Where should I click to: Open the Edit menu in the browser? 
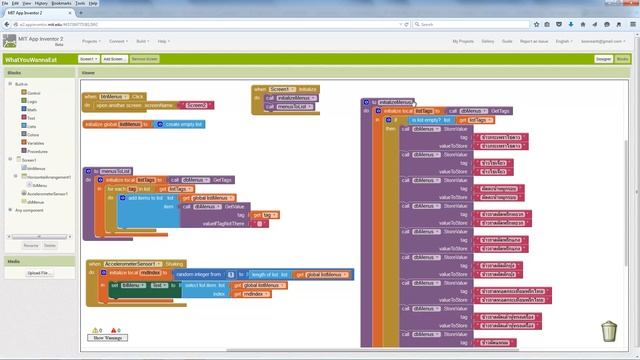coord(15,3)
